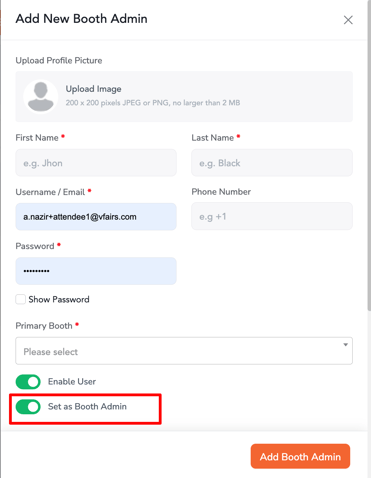Focus the First Name input field
This screenshot has height=478, width=371.
96,163
